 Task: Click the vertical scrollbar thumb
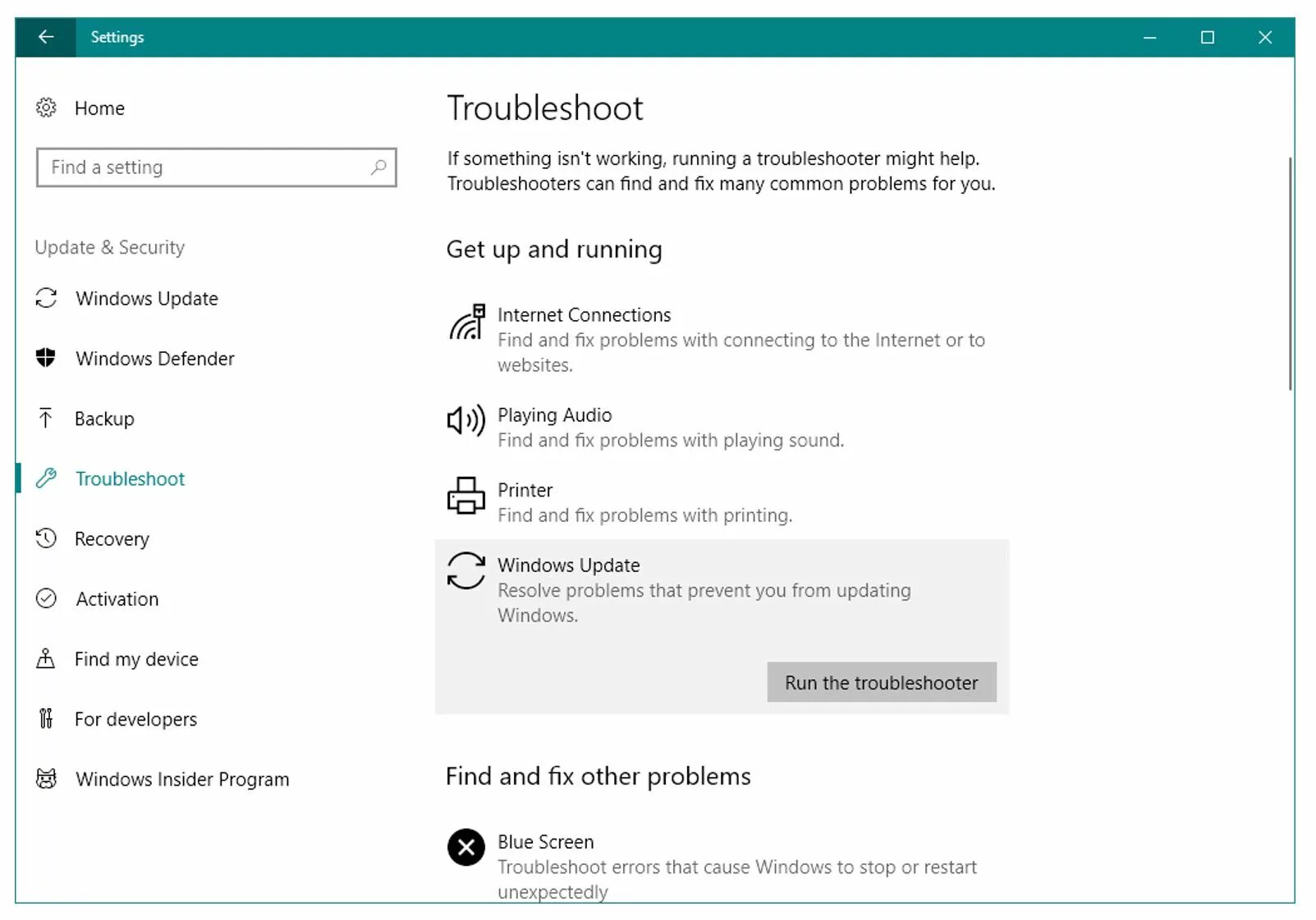click(x=1290, y=273)
